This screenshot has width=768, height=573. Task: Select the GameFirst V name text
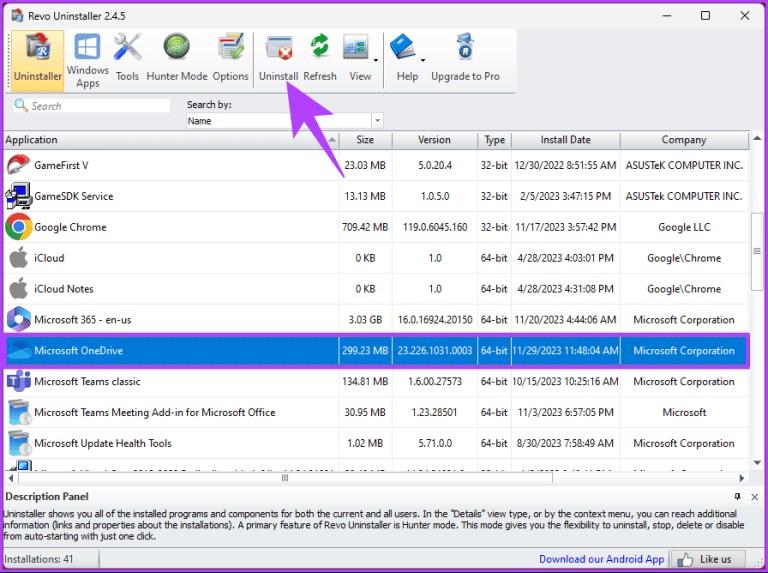pyautogui.click(x=61, y=166)
